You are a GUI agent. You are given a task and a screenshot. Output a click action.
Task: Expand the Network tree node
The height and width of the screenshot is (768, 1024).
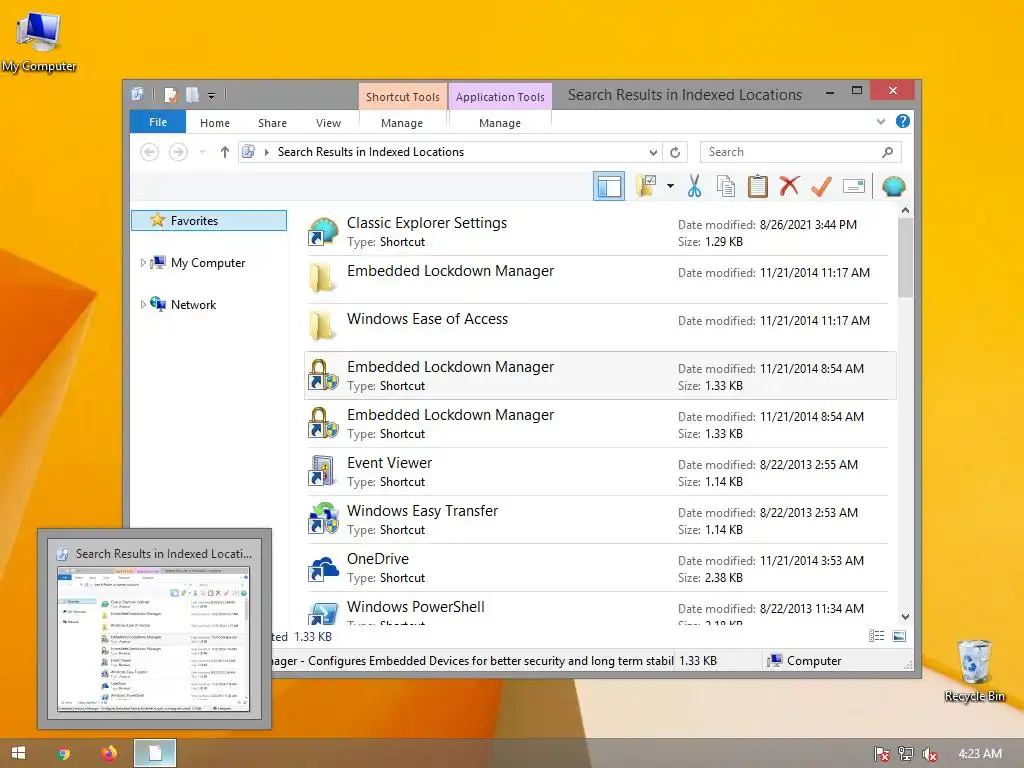point(143,304)
